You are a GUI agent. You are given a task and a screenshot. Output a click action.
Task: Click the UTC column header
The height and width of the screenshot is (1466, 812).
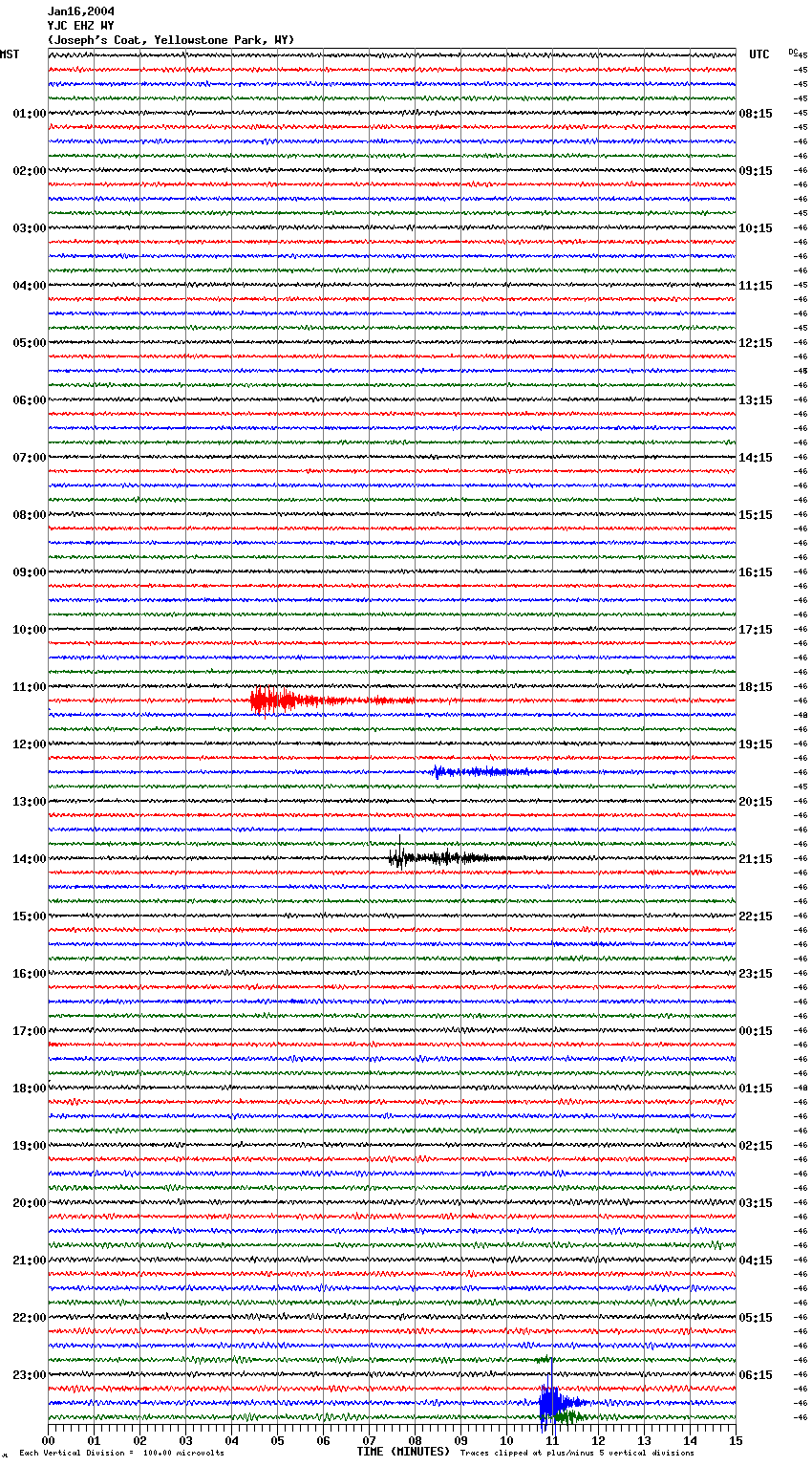759,54
